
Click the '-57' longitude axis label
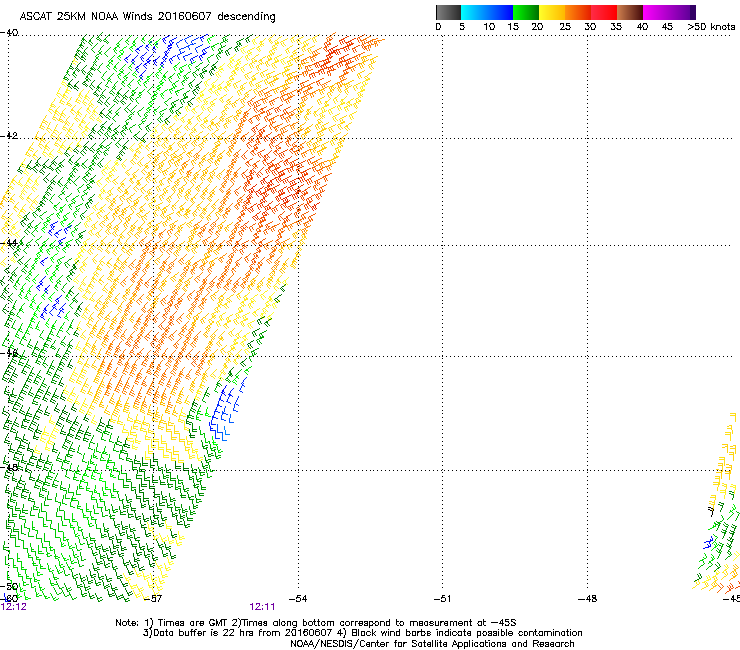tap(152, 599)
